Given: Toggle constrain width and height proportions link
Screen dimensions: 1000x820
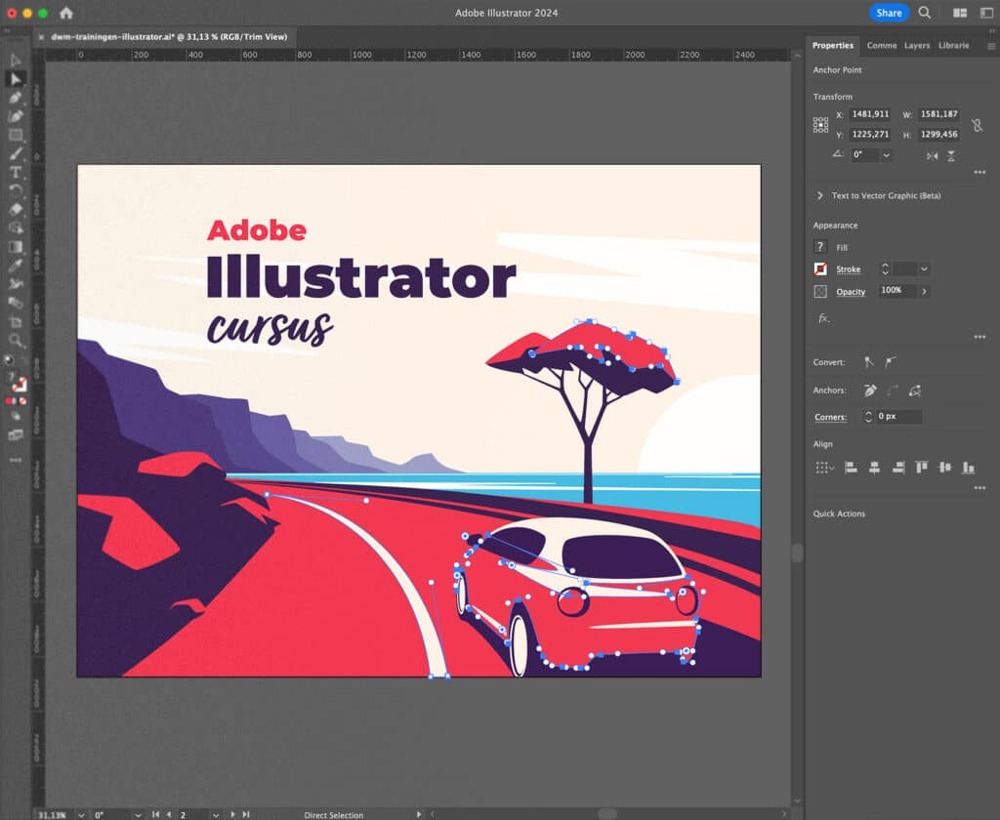Looking at the screenshot, I should pyautogui.click(x=977, y=125).
